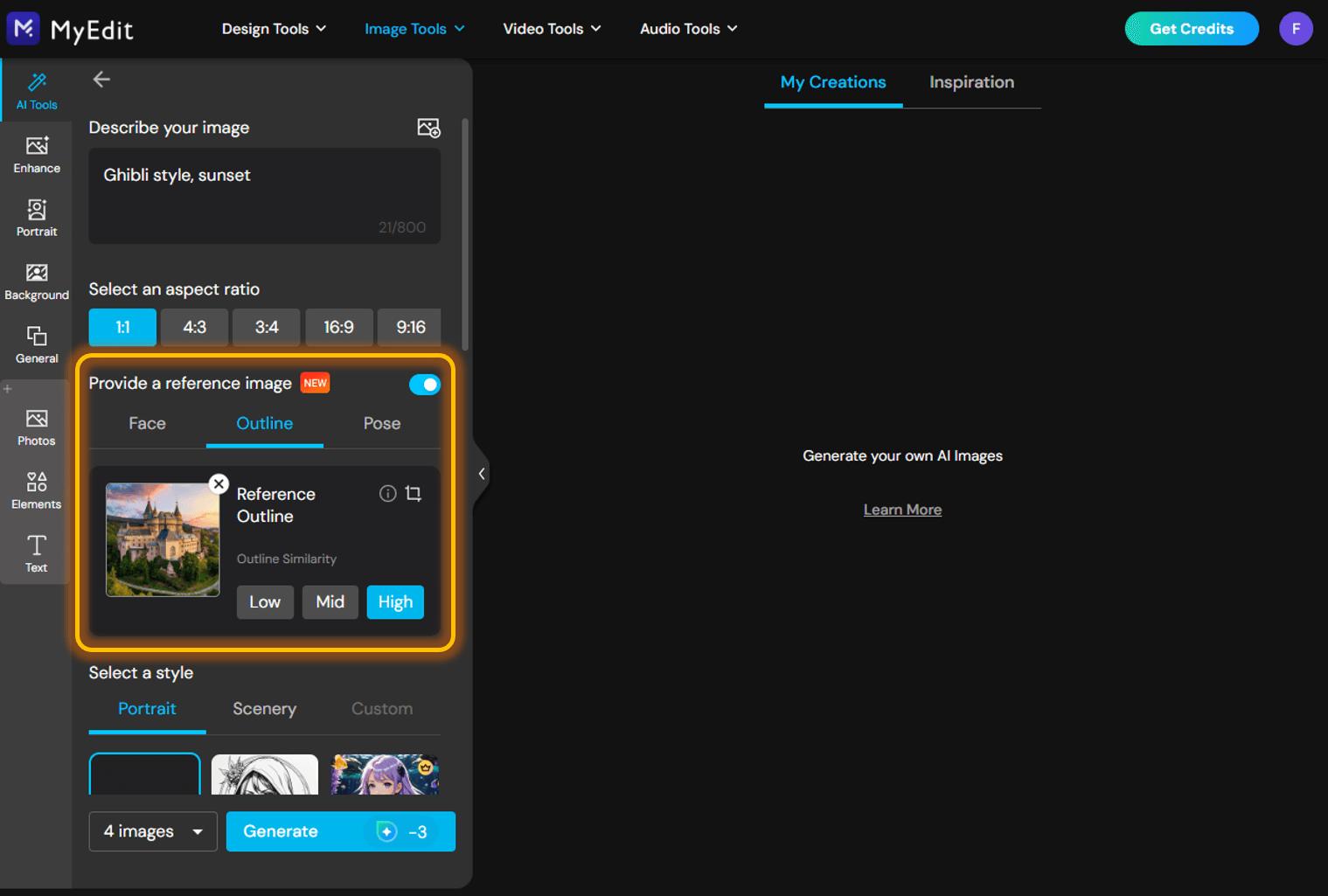This screenshot has width=1328, height=896.
Task: Select the Portrait style tab
Action: [147, 709]
